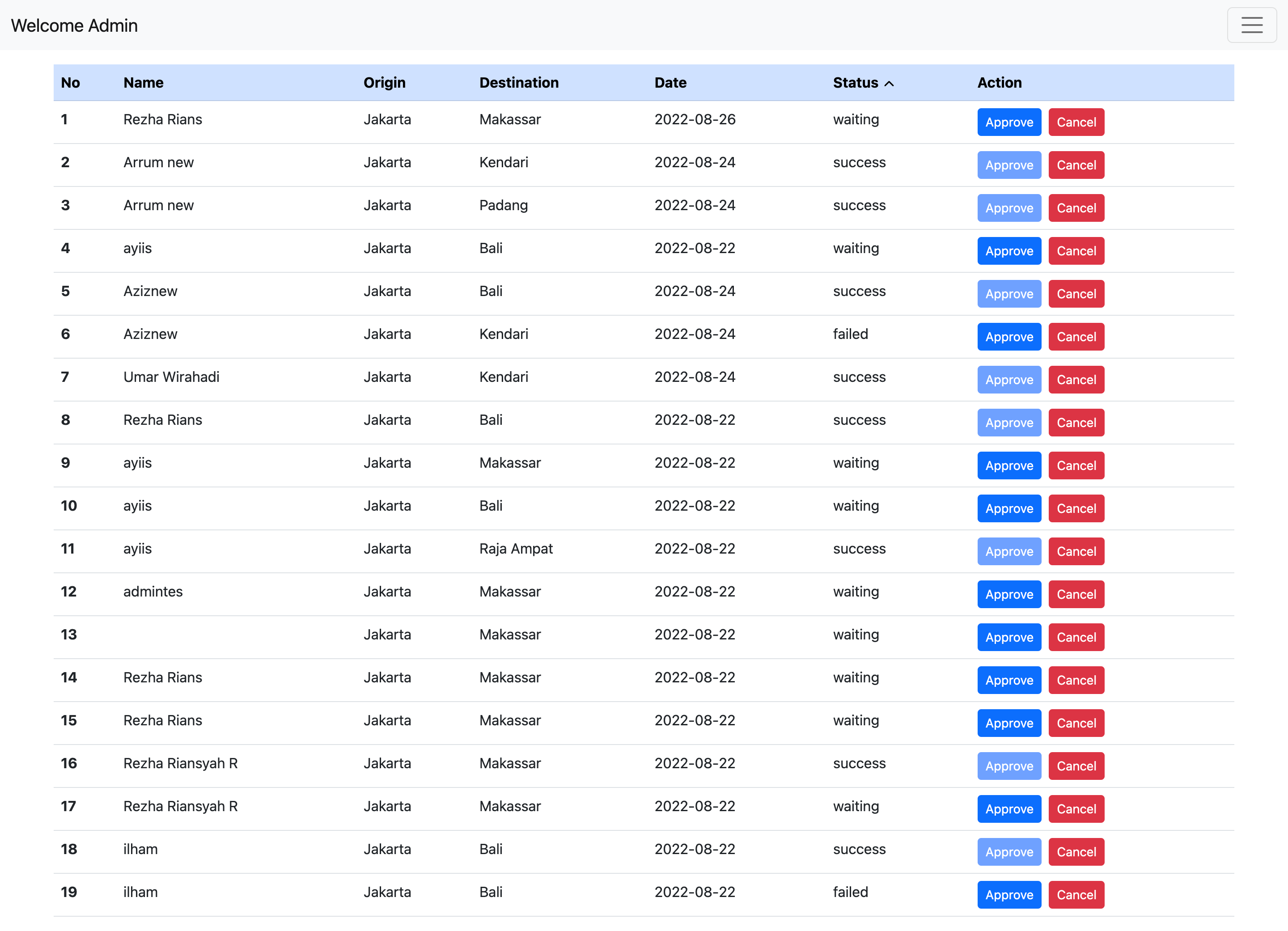The width and height of the screenshot is (1288, 931).
Task: Sort table by the Name column header
Action: click(x=143, y=82)
